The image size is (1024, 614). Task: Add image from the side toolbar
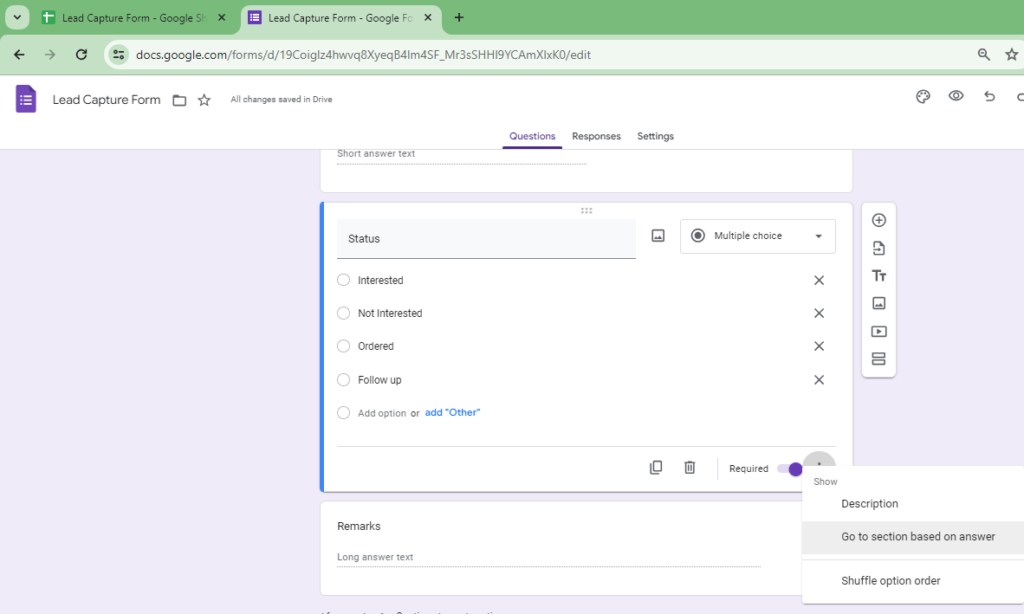879,303
